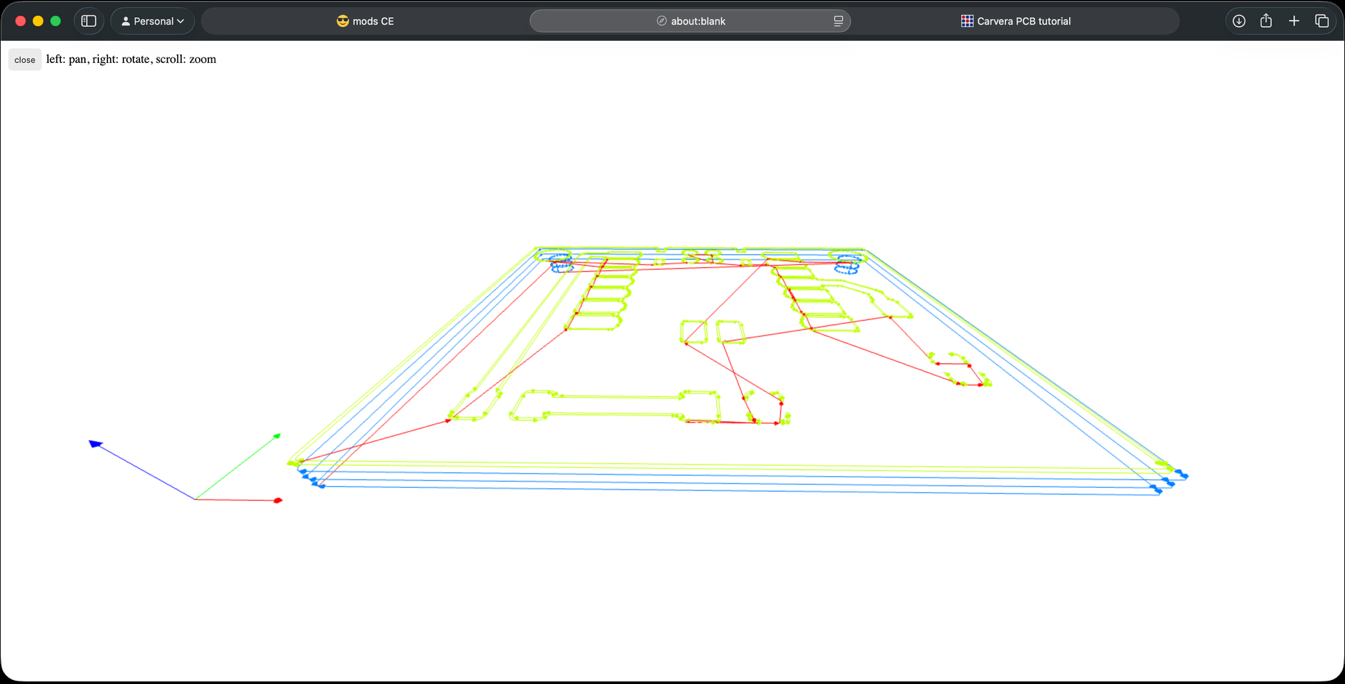Show Safari downloads

(1239, 21)
